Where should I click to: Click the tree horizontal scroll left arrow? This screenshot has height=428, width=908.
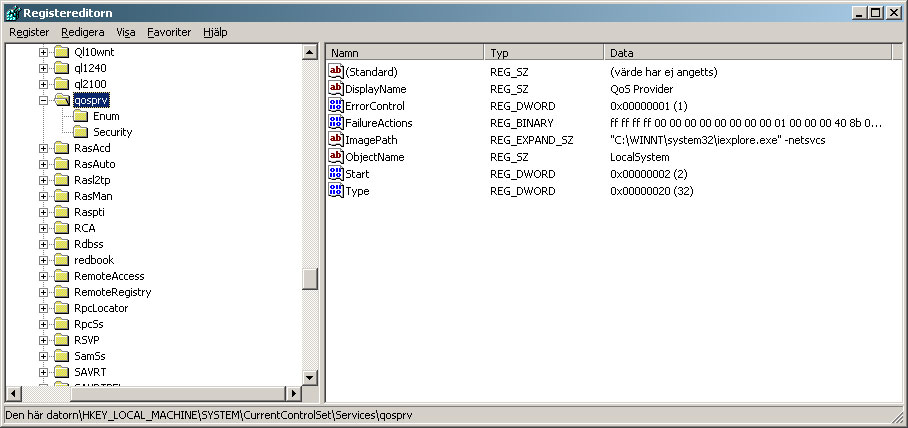14,394
